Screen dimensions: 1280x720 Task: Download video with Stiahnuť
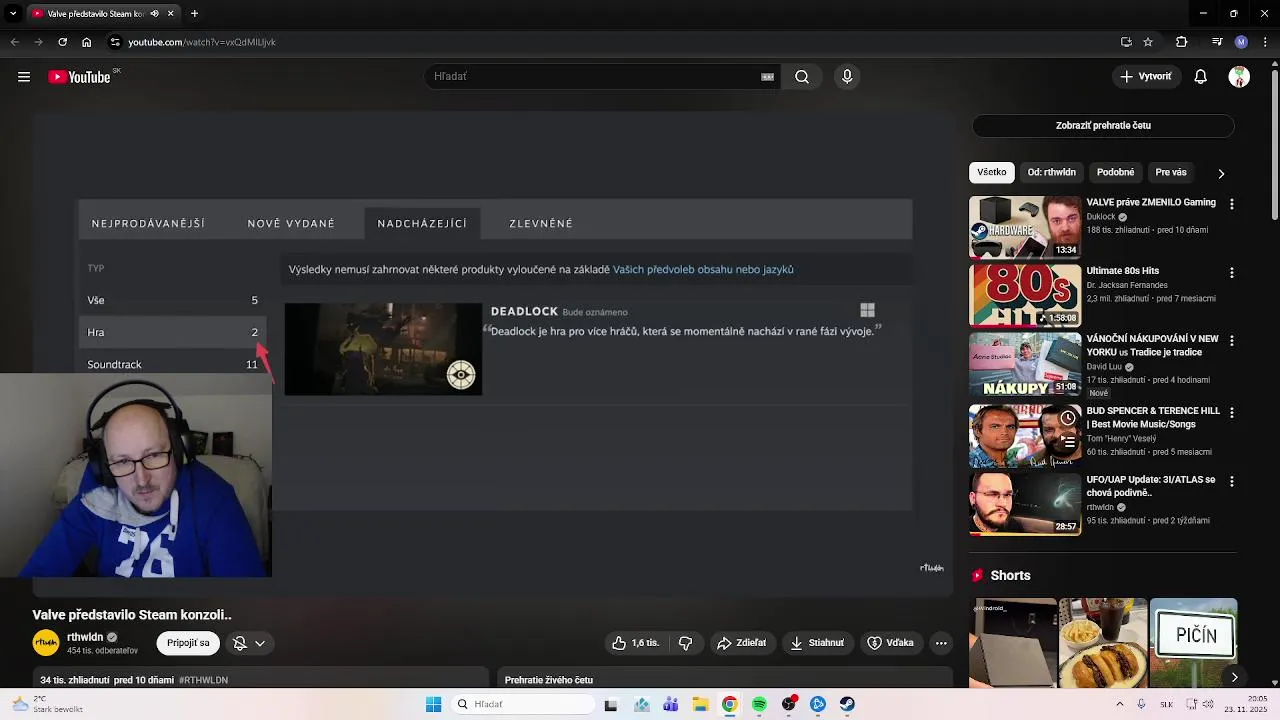click(x=817, y=643)
